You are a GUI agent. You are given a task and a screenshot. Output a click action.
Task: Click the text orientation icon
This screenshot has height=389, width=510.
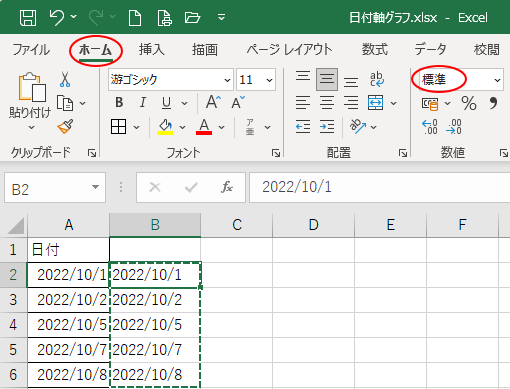click(358, 127)
